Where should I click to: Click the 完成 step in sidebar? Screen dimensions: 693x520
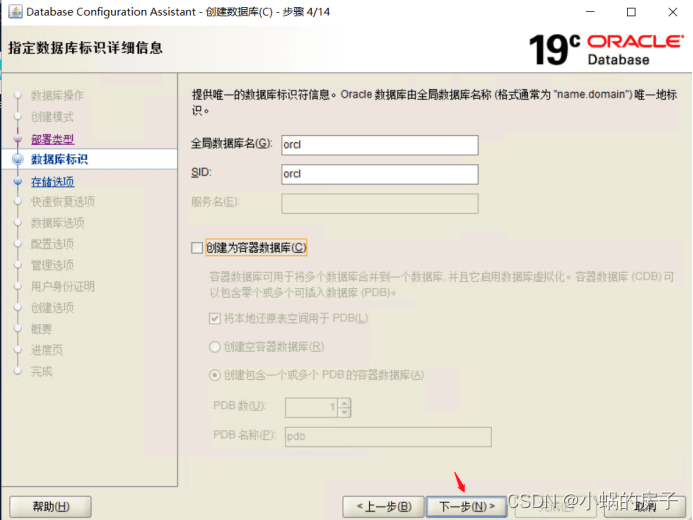coord(42,371)
